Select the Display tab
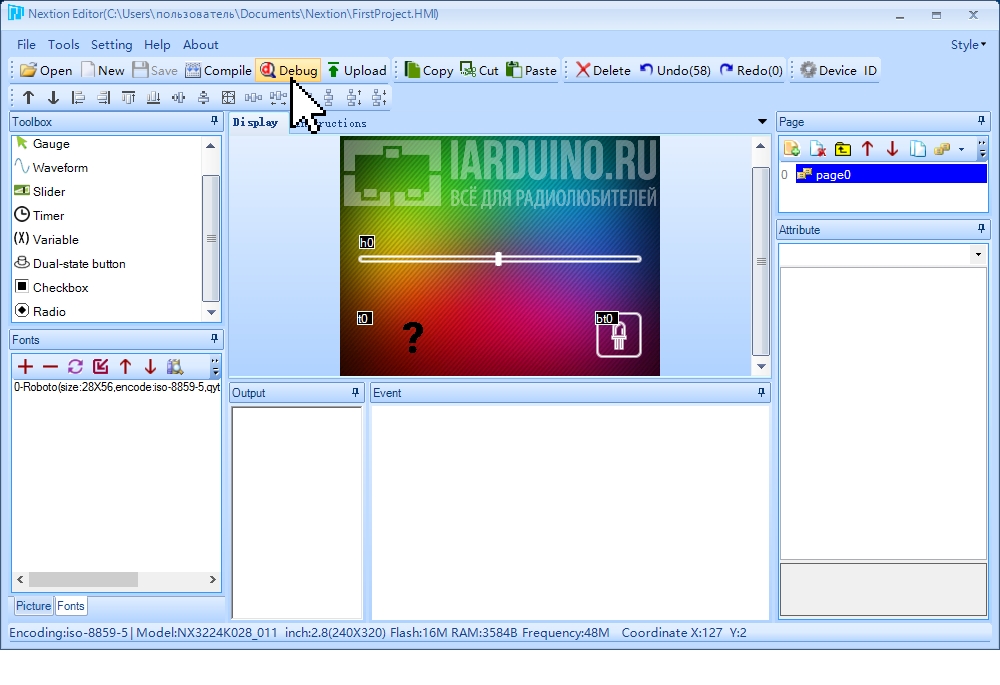The width and height of the screenshot is (1000, 685). [255, 122]
